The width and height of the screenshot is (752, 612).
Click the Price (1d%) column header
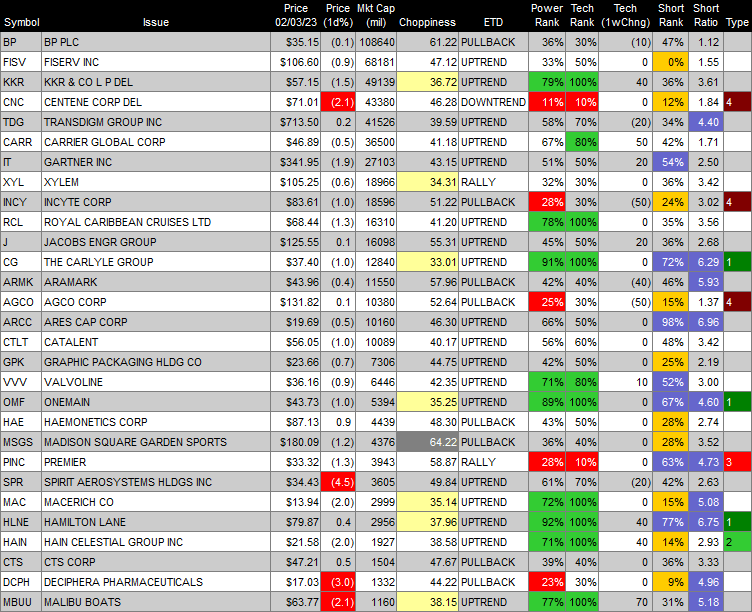coord(338,15)
